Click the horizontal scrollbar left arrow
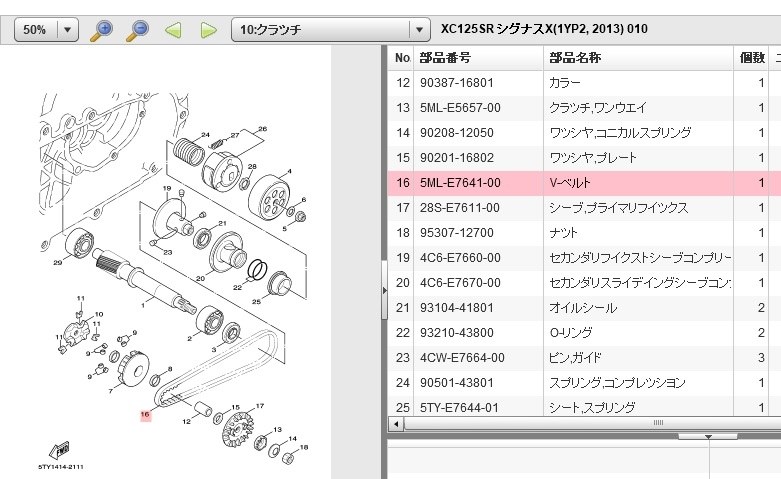Image resolution: width=781 pixels, height=479 pixels. (x=396, y=424)
